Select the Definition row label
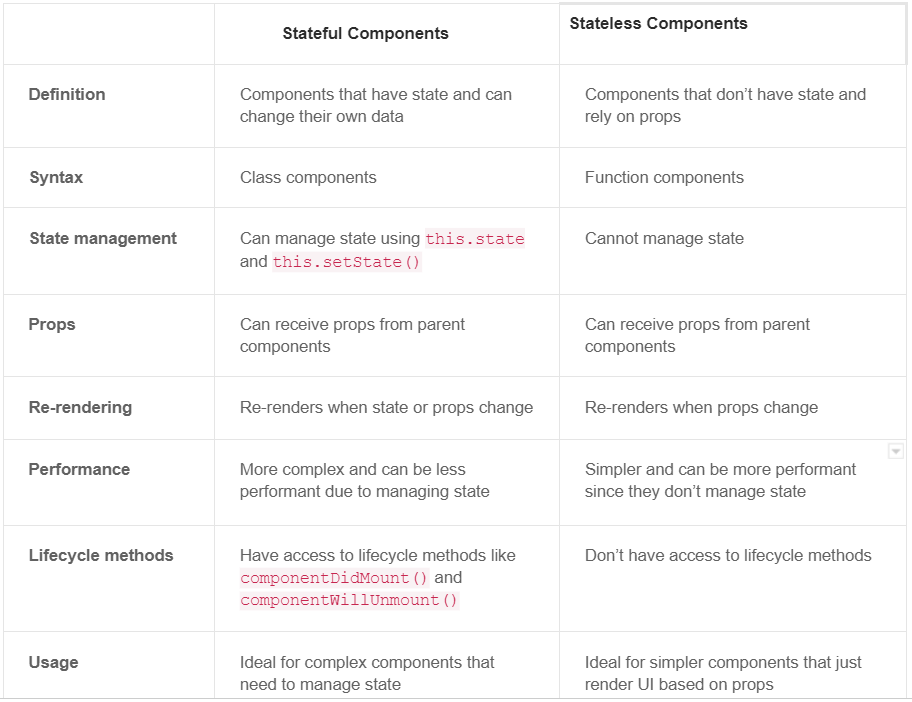This screenshot has width=912, height=702. pos(67,94)
